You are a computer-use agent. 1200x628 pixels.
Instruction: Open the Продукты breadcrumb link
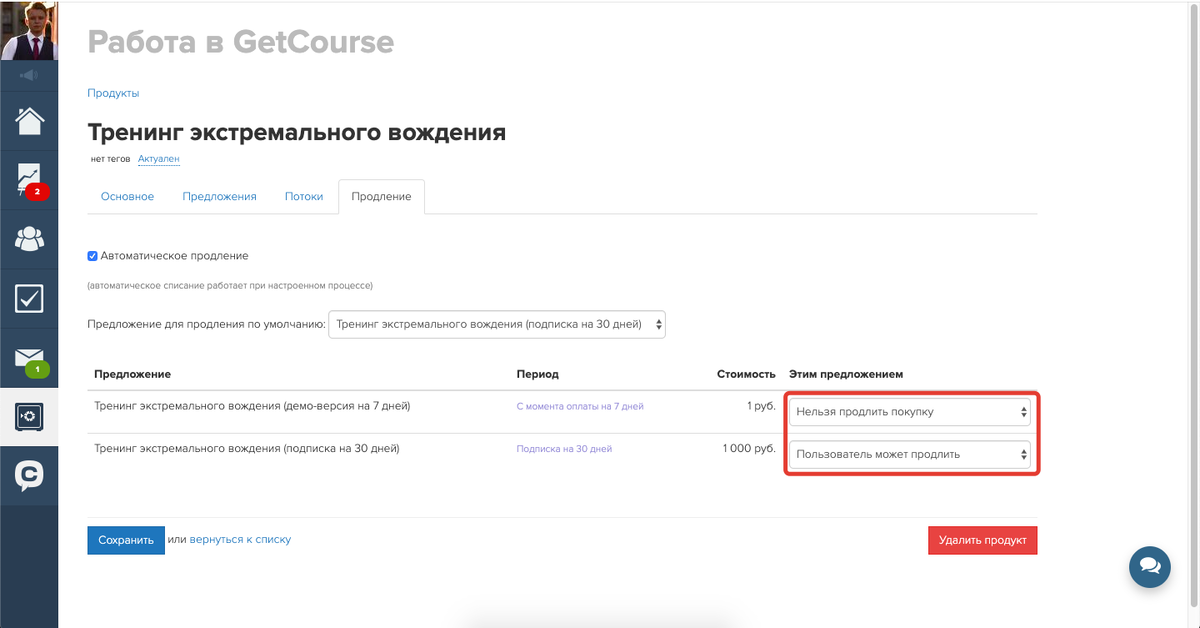[x=113, y=93]
